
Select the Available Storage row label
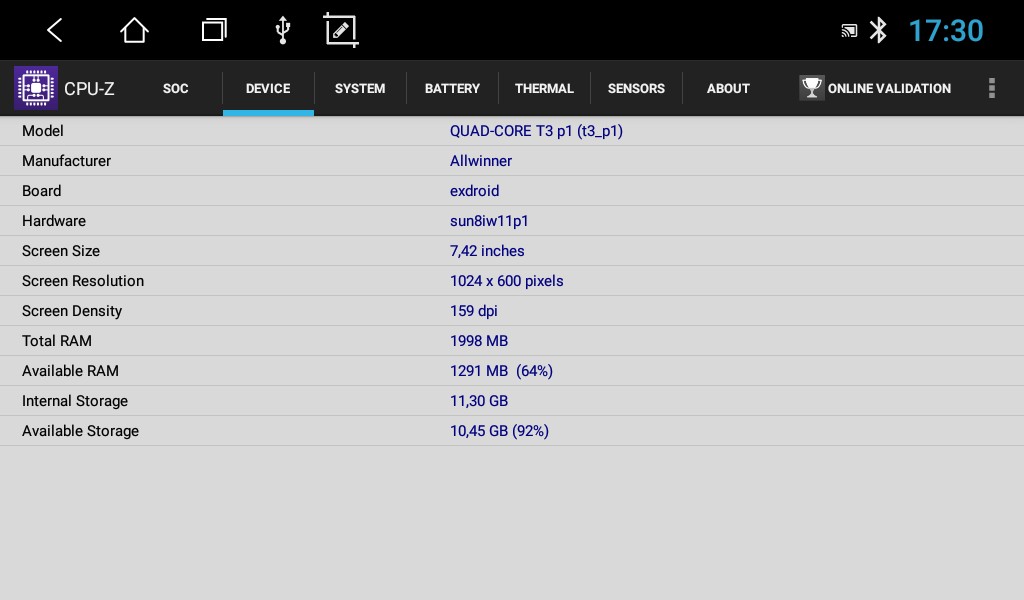click(80, 432)
